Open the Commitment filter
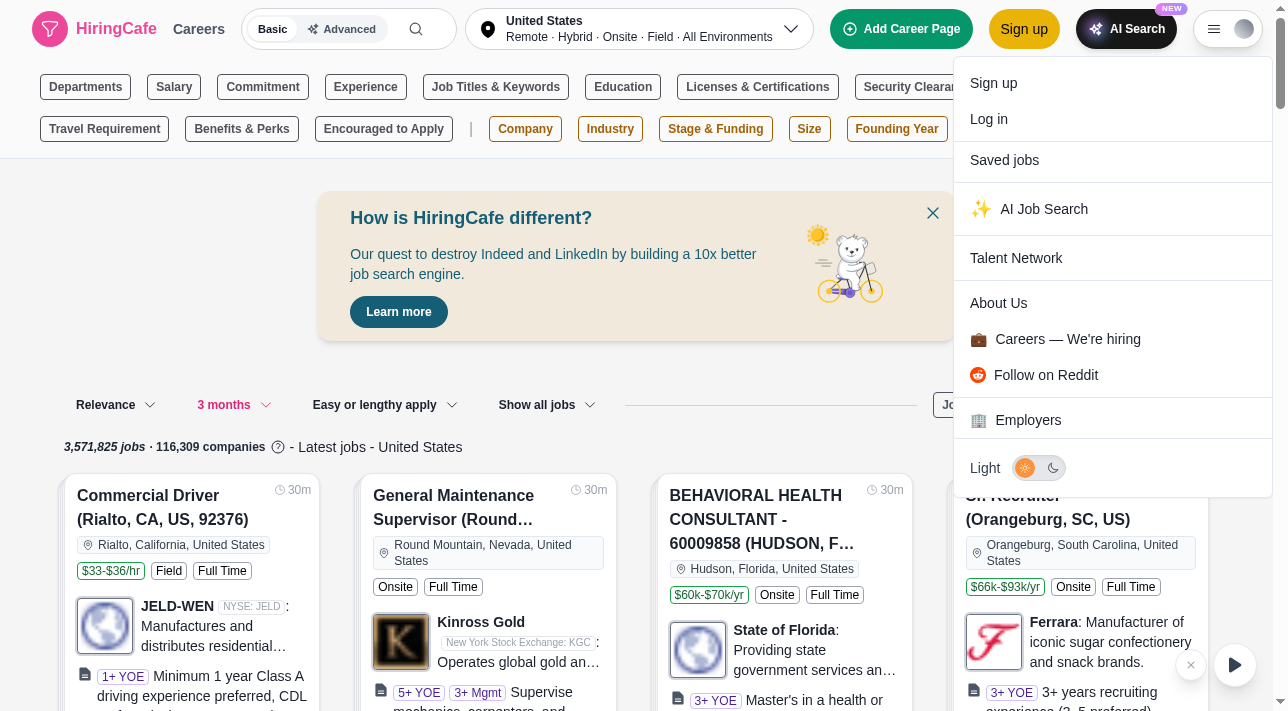Image resolution: width=1288 pixels, height=711 pixels. [263, 87]
